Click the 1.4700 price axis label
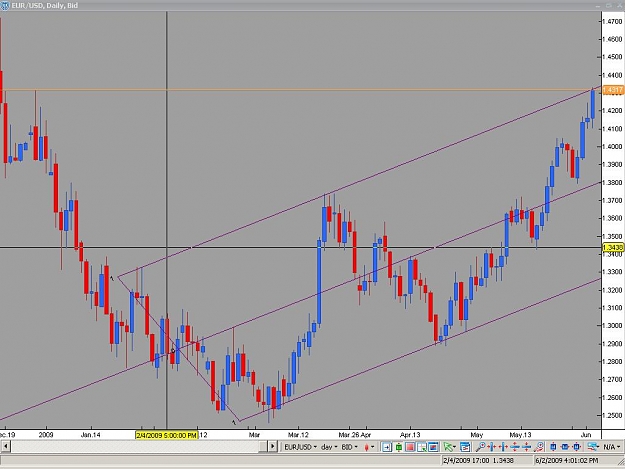 click(612, 21)
